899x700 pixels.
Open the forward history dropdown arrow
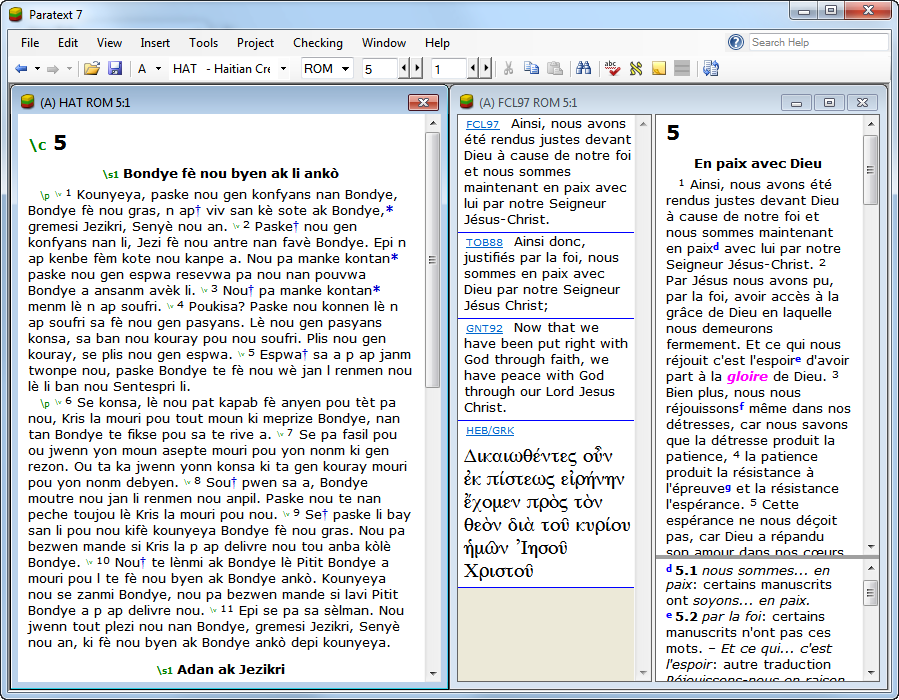[69, 69]
